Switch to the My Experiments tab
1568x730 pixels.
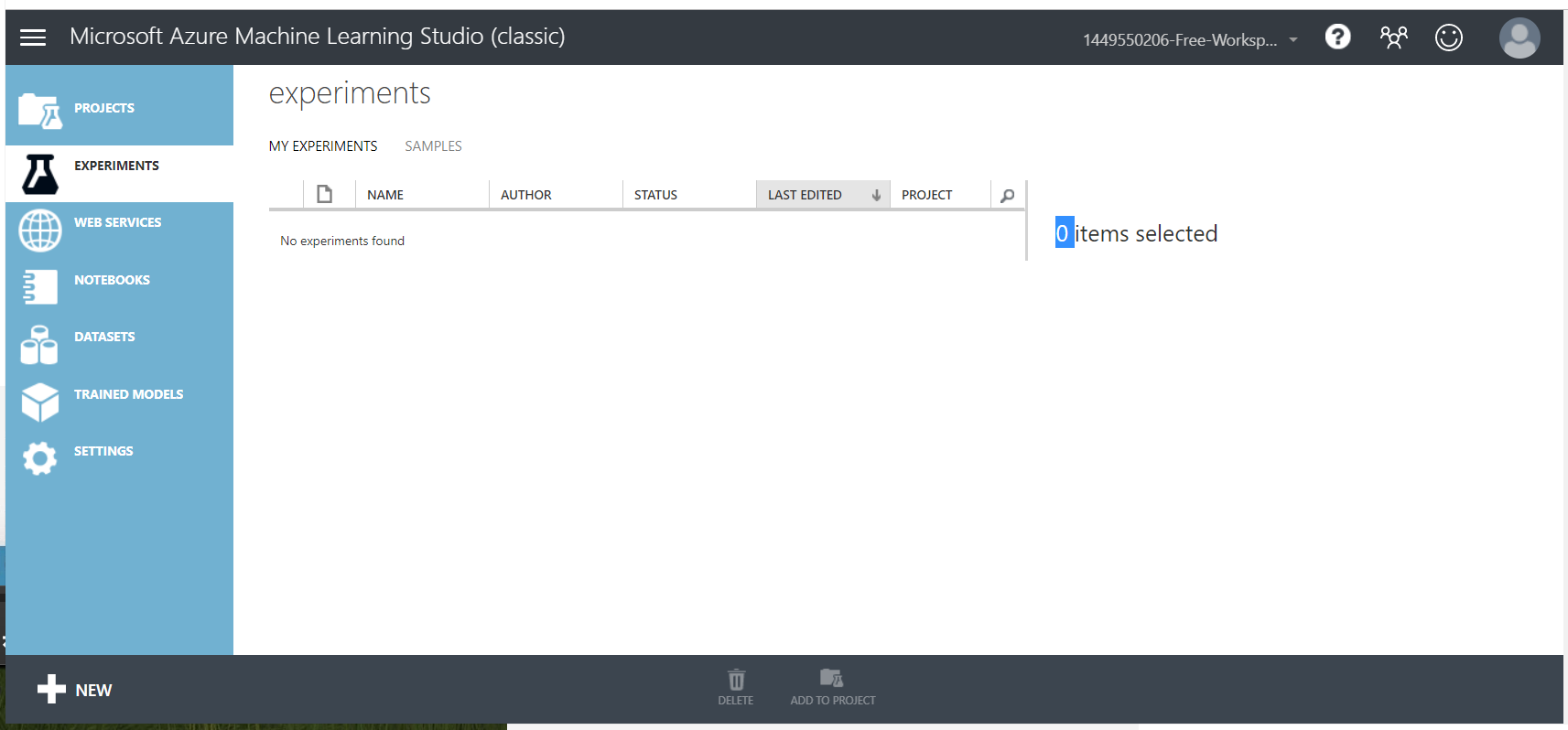323,146
